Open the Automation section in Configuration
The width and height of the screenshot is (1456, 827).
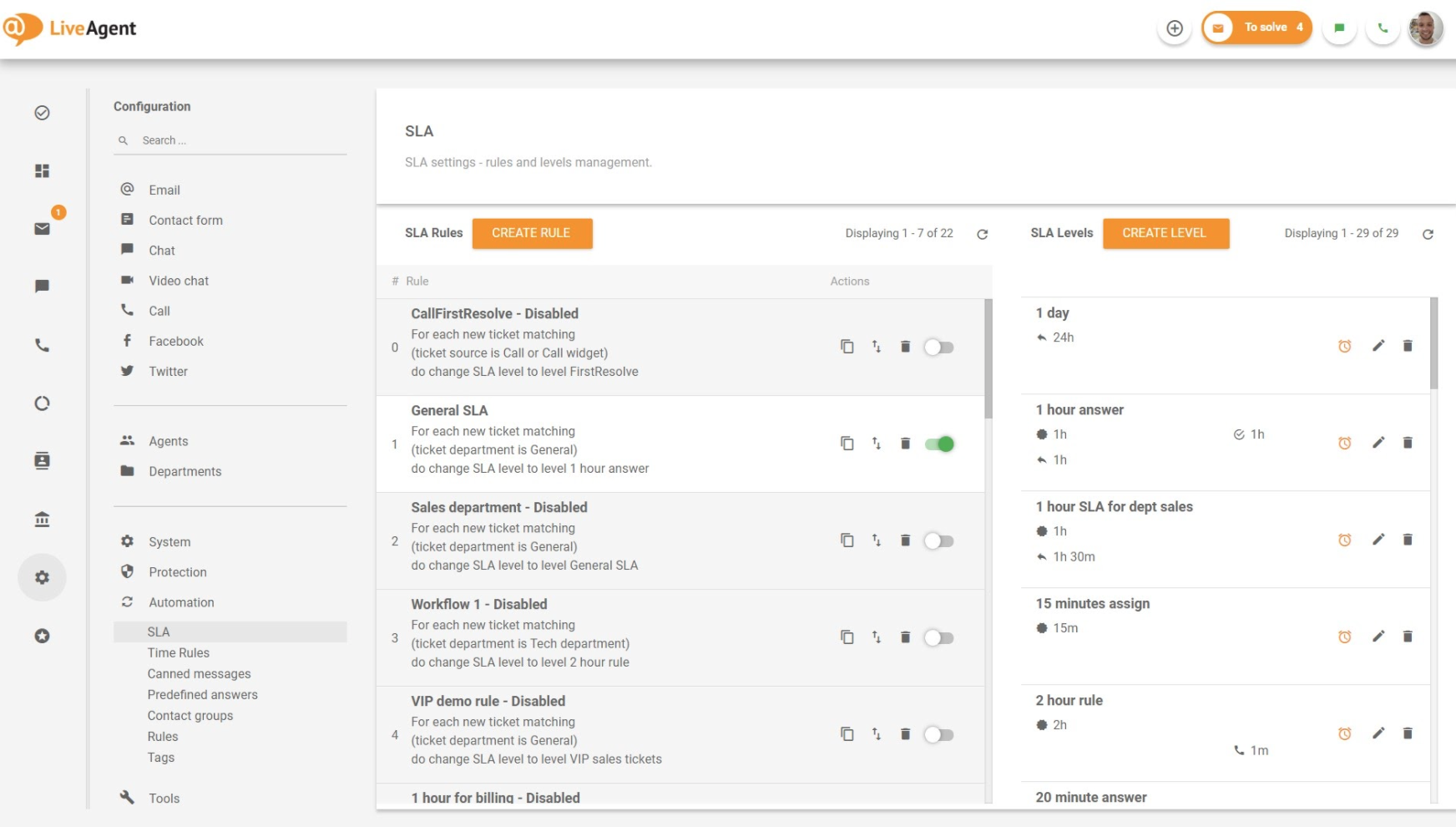(x=180, y=601)
